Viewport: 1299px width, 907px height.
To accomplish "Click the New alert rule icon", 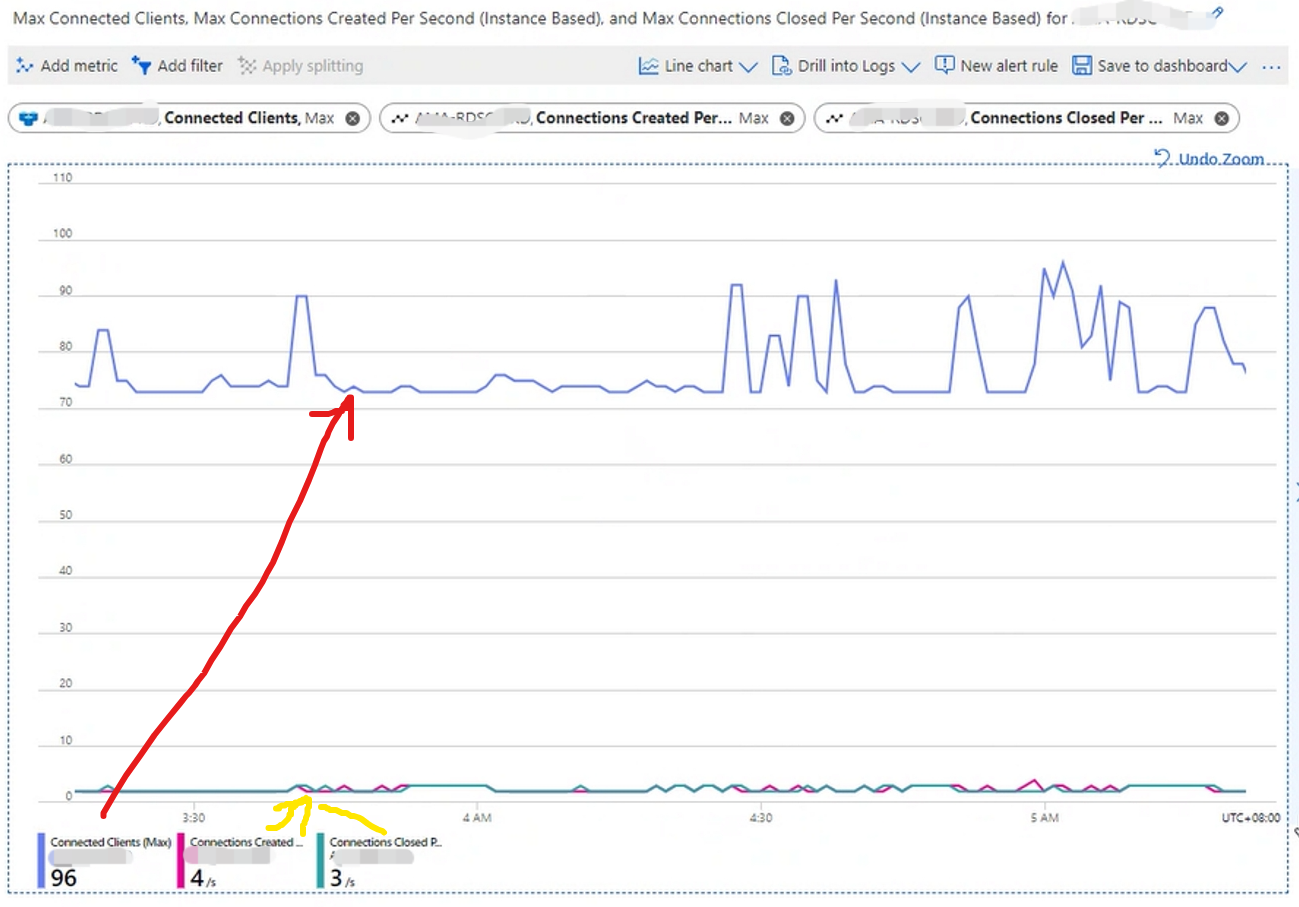I will [944, 66].
